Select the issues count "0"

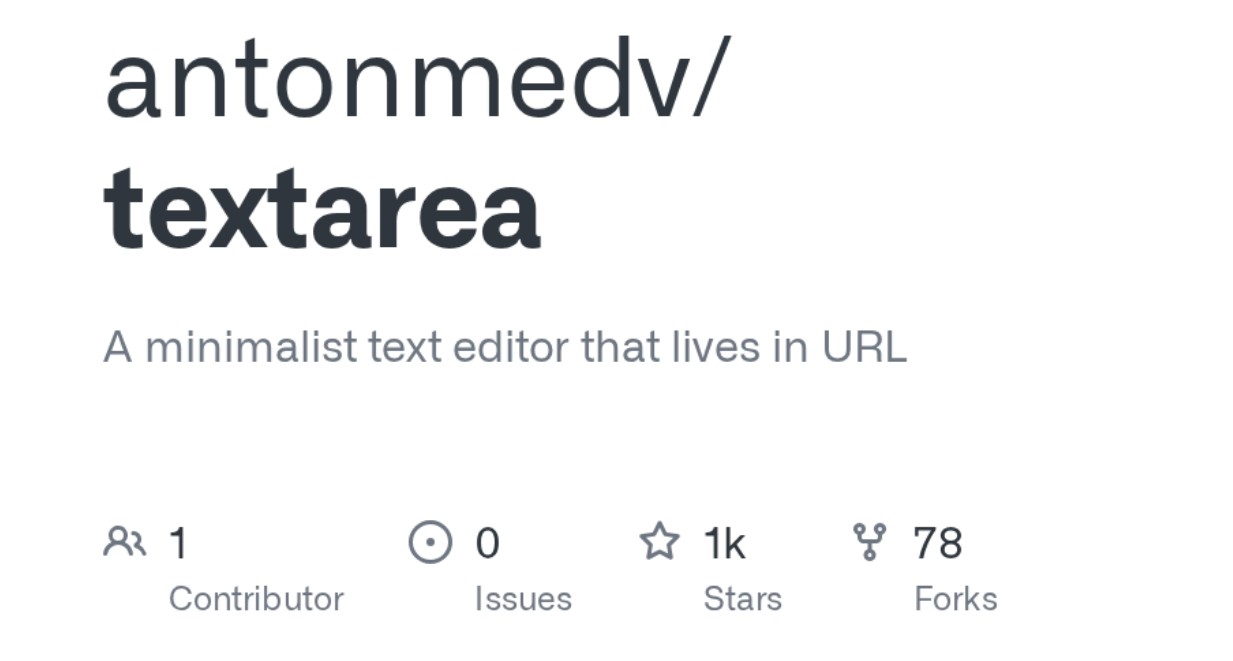pos(487,543)
